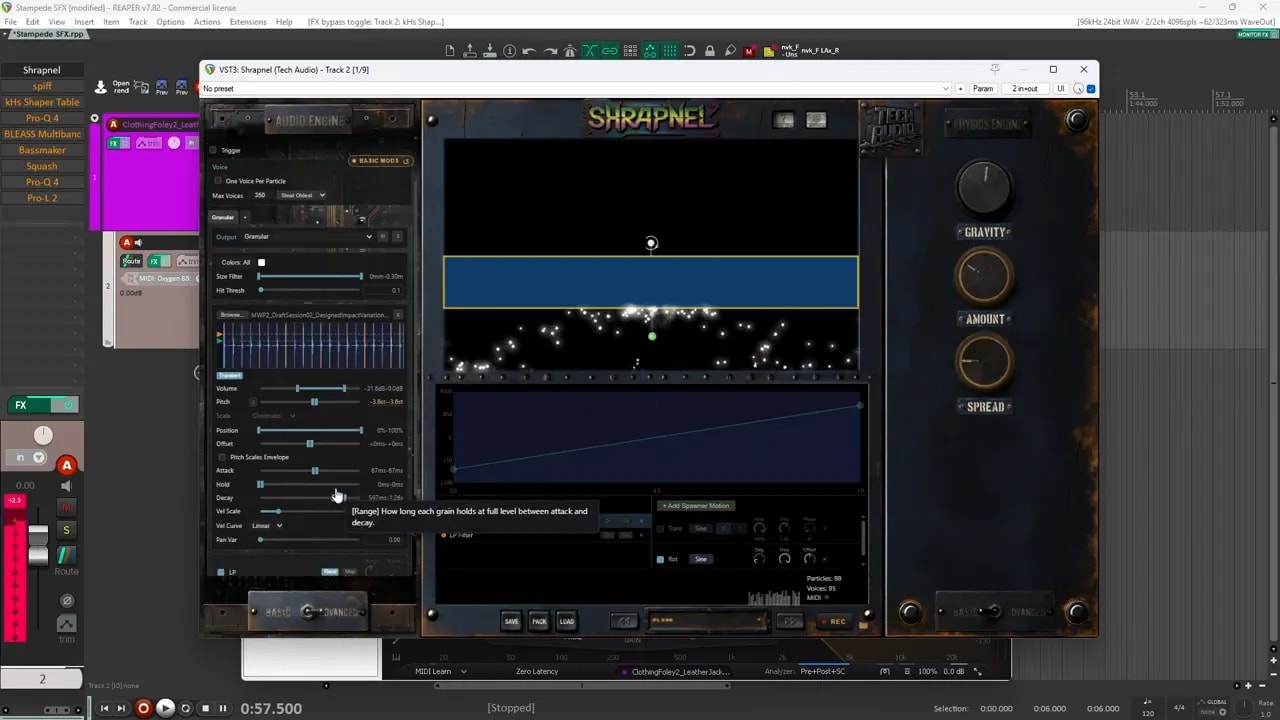
Task: Open the Track menu
Action: coord(138,22)
